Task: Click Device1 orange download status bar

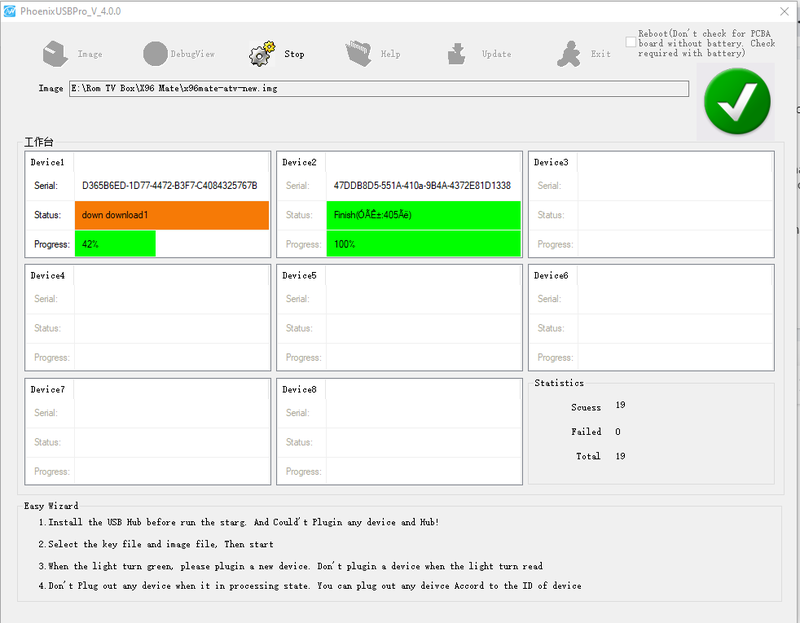Action: 171,215
